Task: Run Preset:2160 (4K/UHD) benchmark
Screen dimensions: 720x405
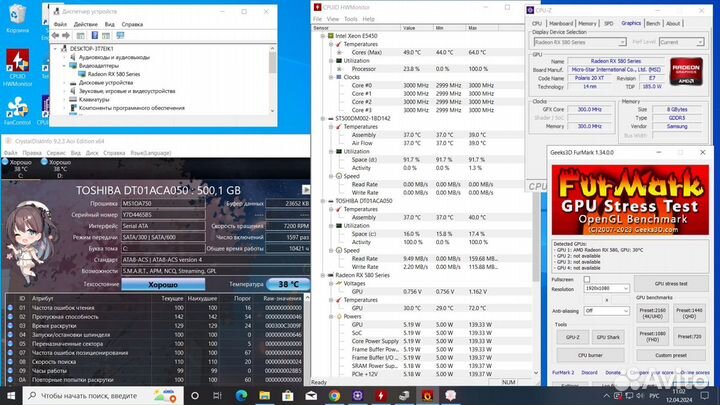Action: pyautogui.click(x=652, y=313)
